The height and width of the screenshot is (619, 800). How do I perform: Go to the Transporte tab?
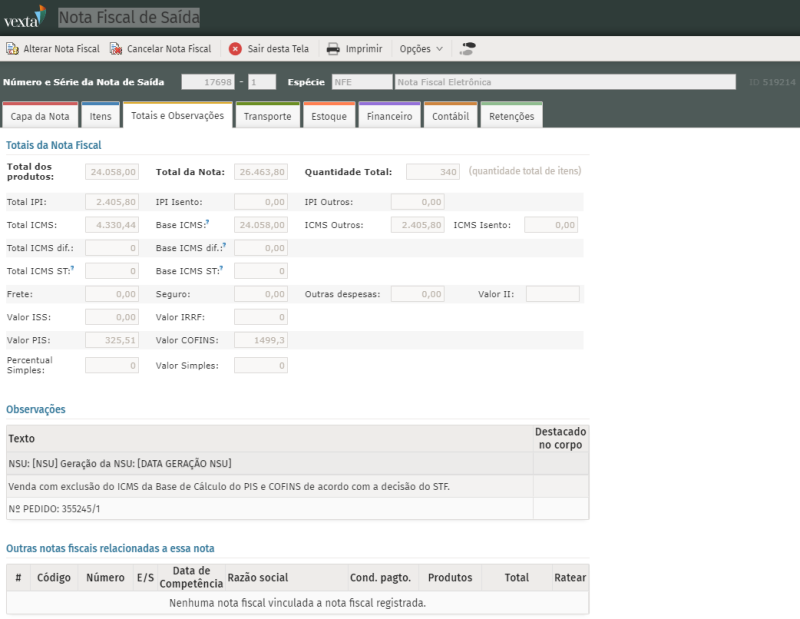[x=267, y=116]
